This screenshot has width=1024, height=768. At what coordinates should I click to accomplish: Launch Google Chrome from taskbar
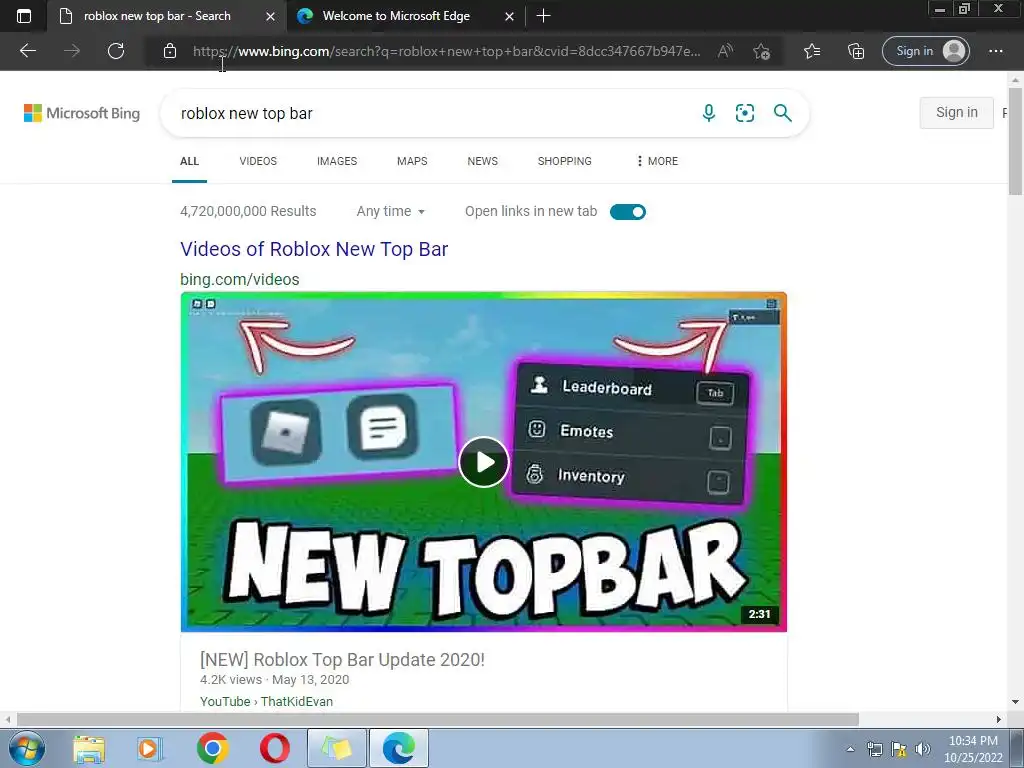212,748
